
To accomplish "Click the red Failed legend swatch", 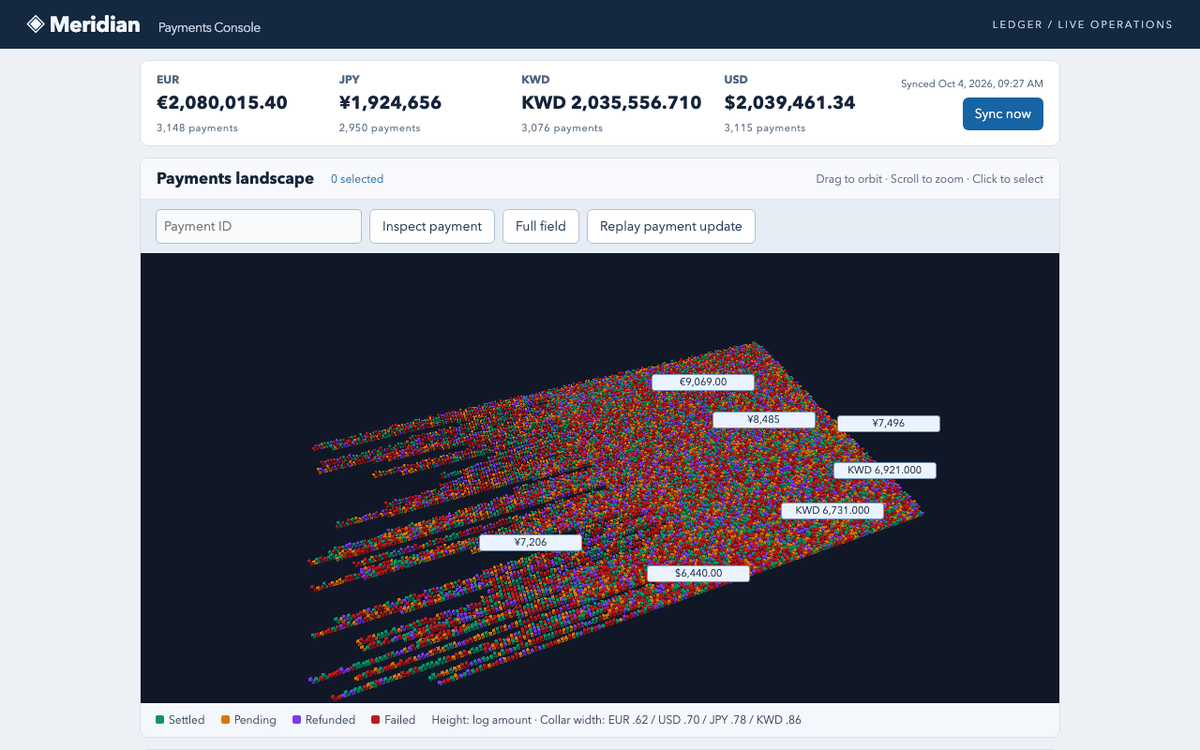I will [376, 719].
